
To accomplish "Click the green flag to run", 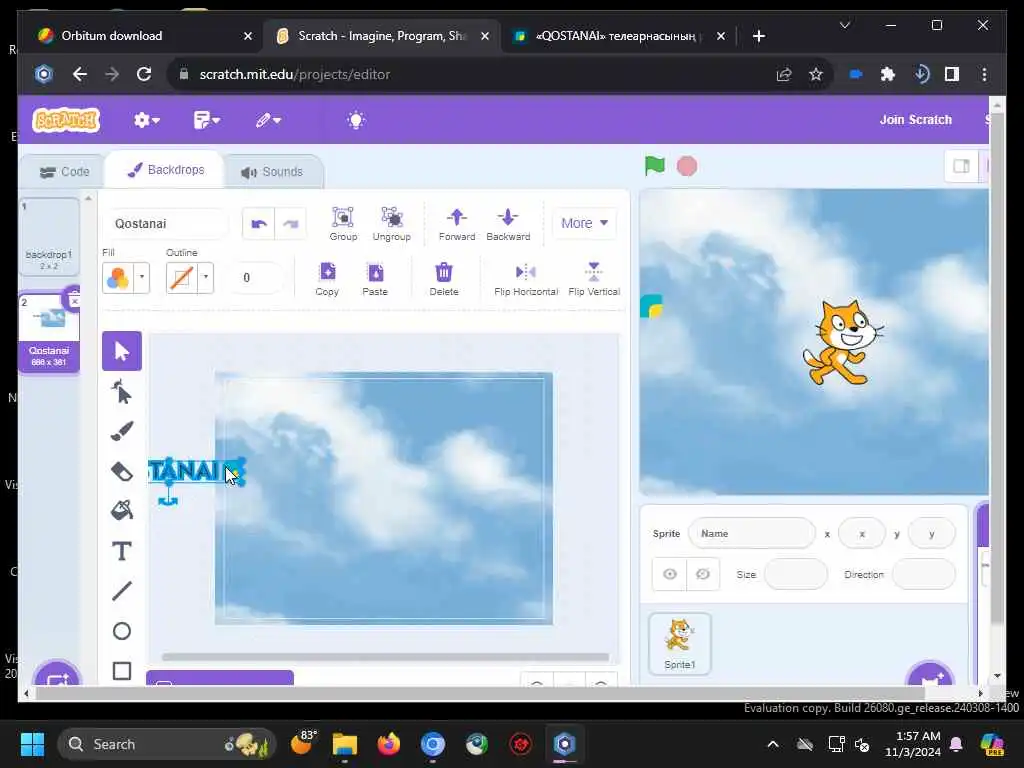I will pyautogui.click(x=654, y=166).
